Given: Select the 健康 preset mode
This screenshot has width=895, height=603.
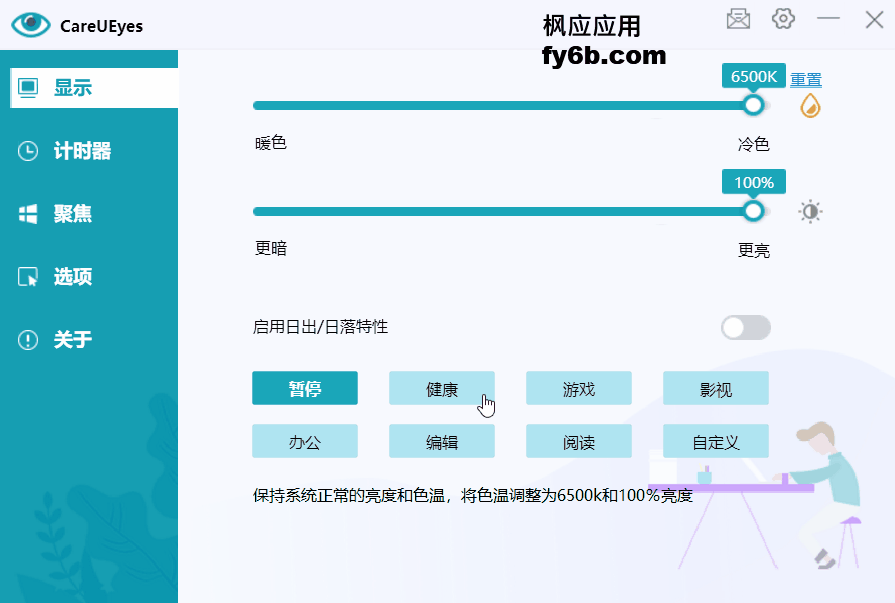Looking at the screenshot, I should (442, 388).
